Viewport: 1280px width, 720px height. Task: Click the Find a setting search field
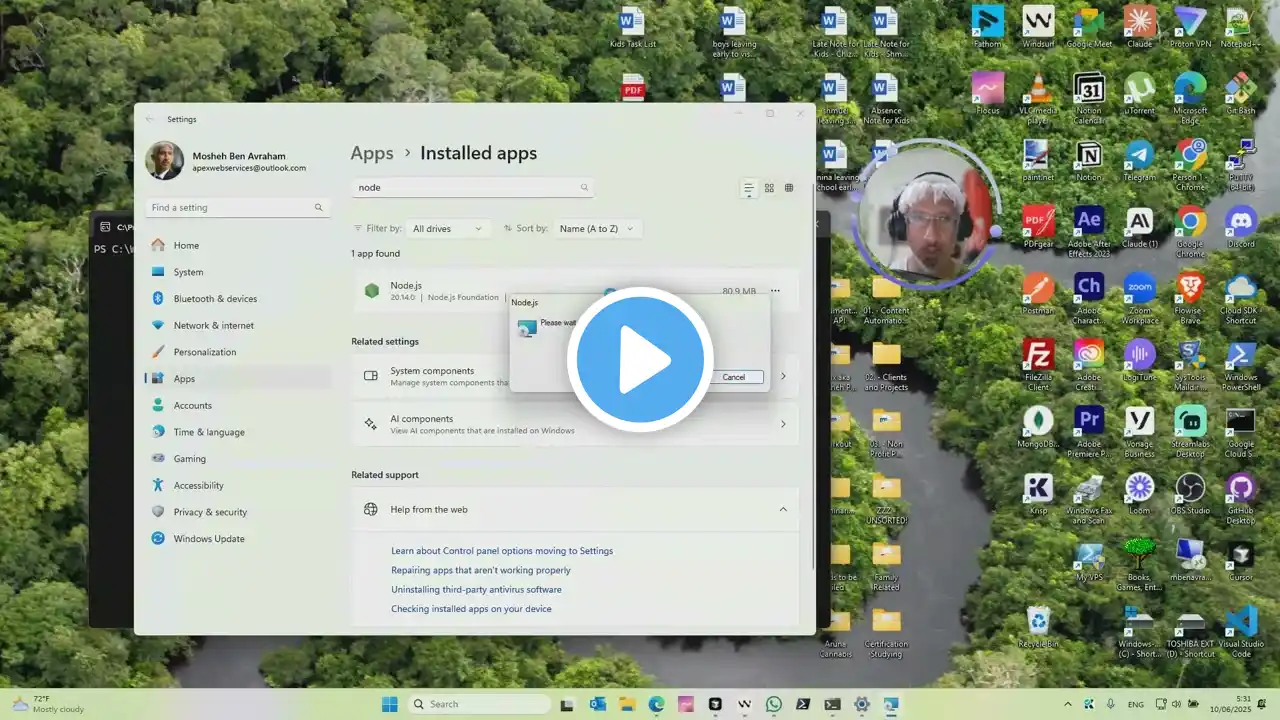point(238,207)
